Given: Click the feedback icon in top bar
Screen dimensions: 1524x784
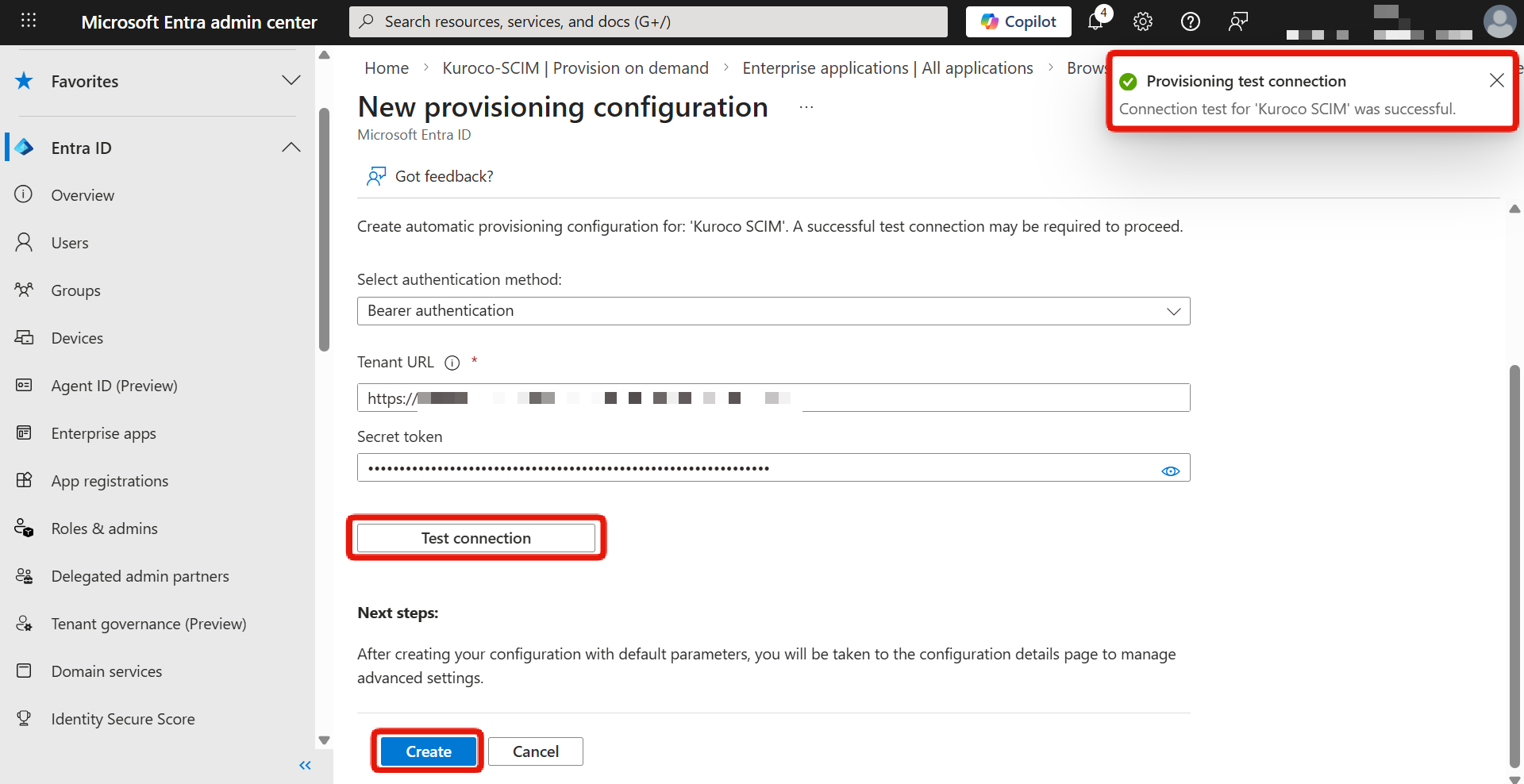Looking at the screenshot, I should coord(1237,21).
